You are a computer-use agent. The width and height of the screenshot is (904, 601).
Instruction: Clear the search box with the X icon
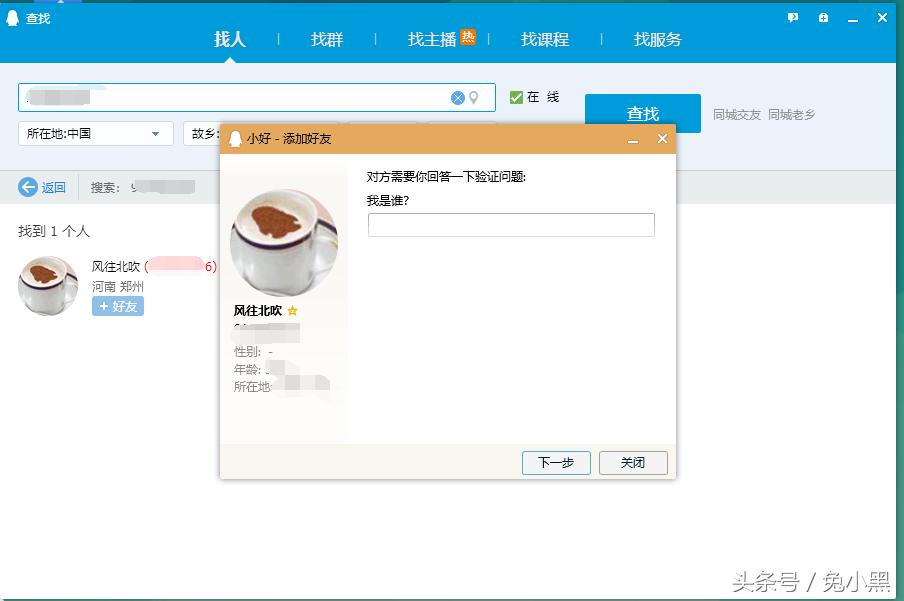coord(458,96)
